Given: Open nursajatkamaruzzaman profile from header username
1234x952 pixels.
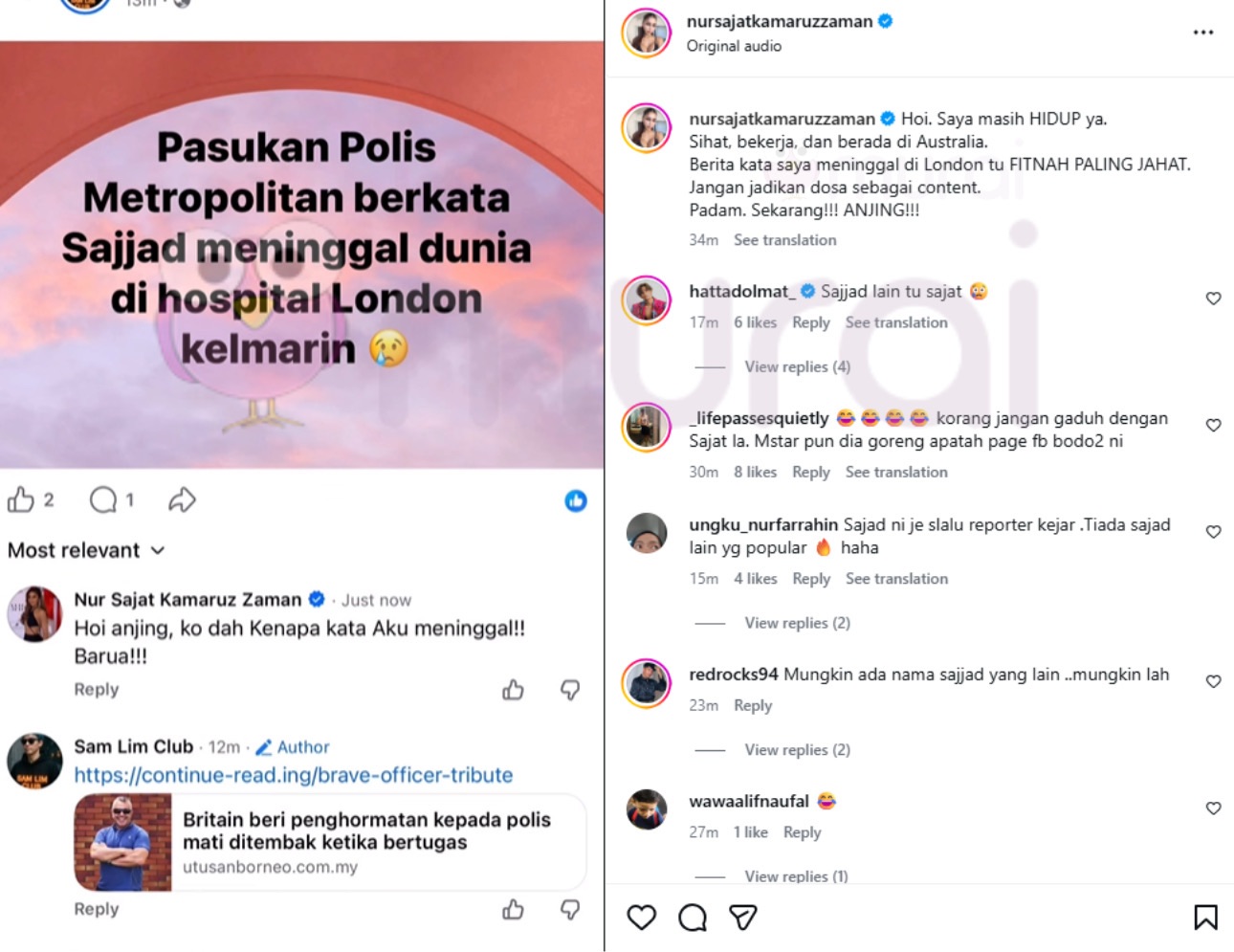Looking at the screenshot, I should click(x=780, y=21).
